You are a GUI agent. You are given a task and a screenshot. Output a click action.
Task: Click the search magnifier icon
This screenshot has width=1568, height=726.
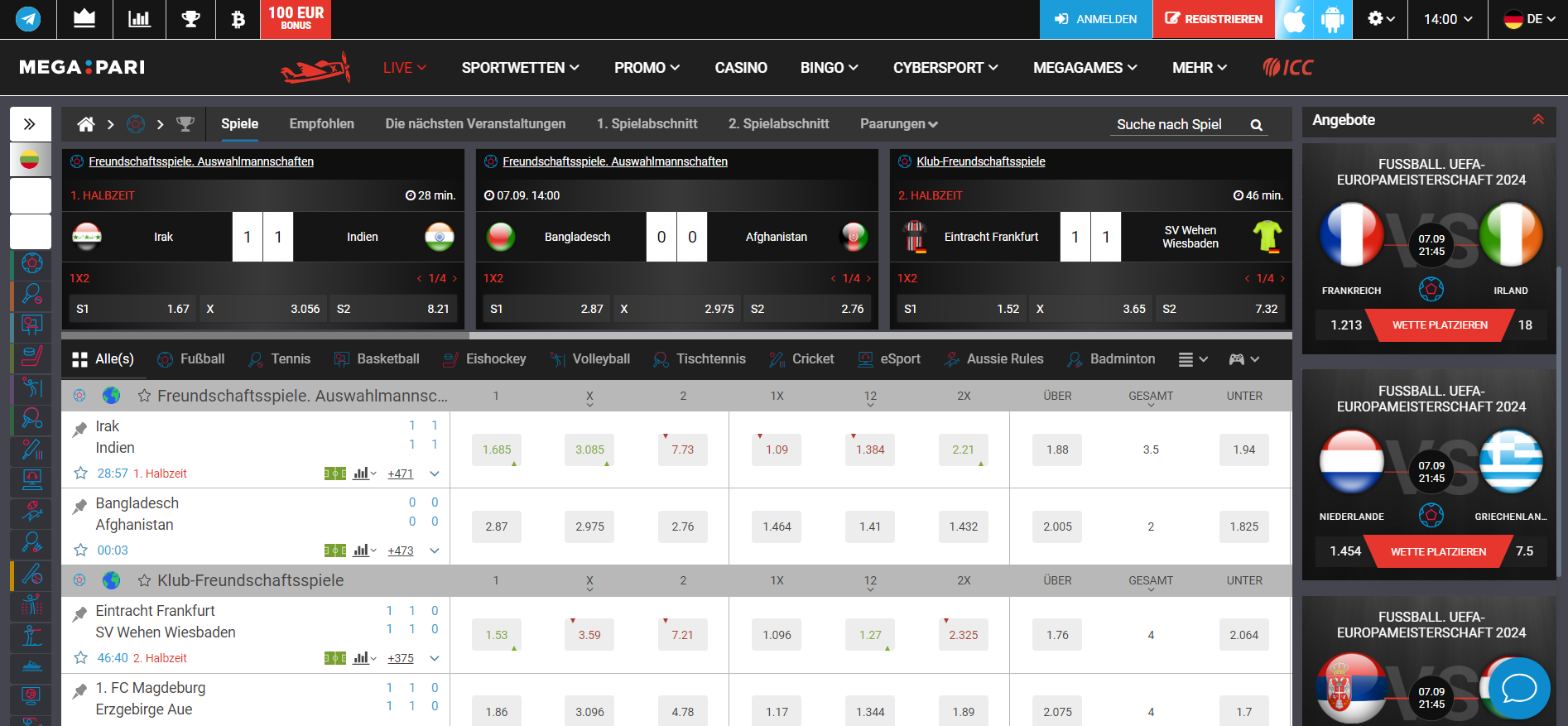coord(1256,125)
